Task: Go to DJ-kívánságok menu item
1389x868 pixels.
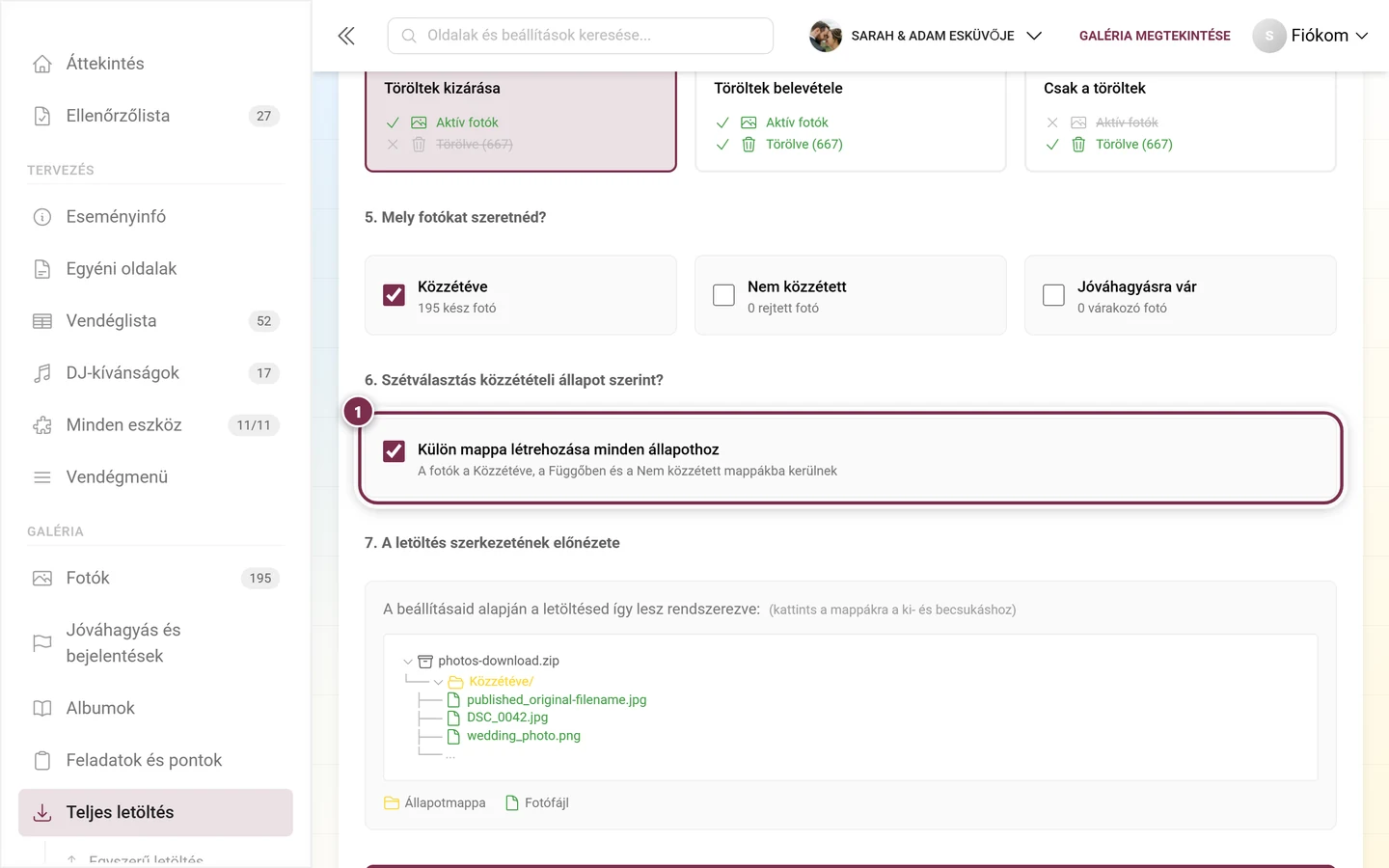Action: 155,373
